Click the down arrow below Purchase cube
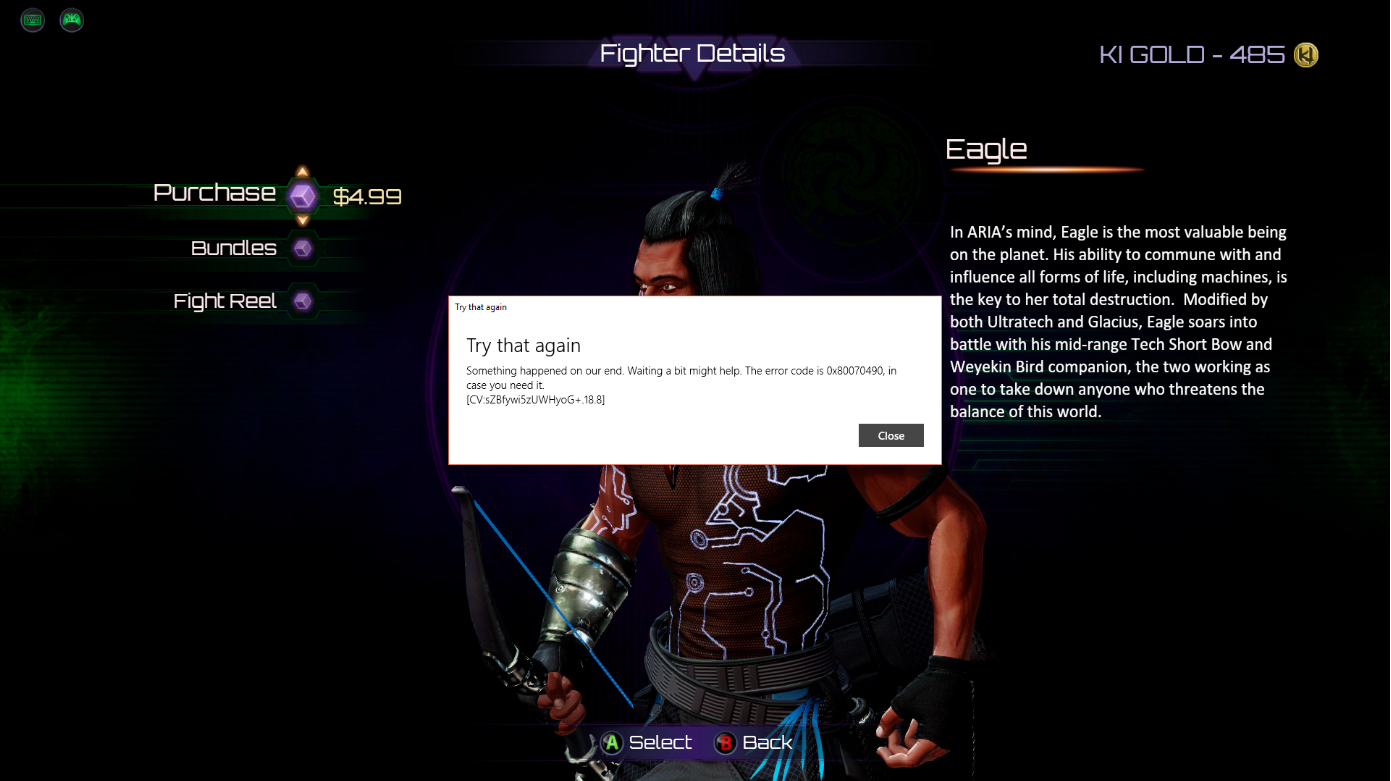Viewport: 1391px width, 781px height. pos(303,219)
